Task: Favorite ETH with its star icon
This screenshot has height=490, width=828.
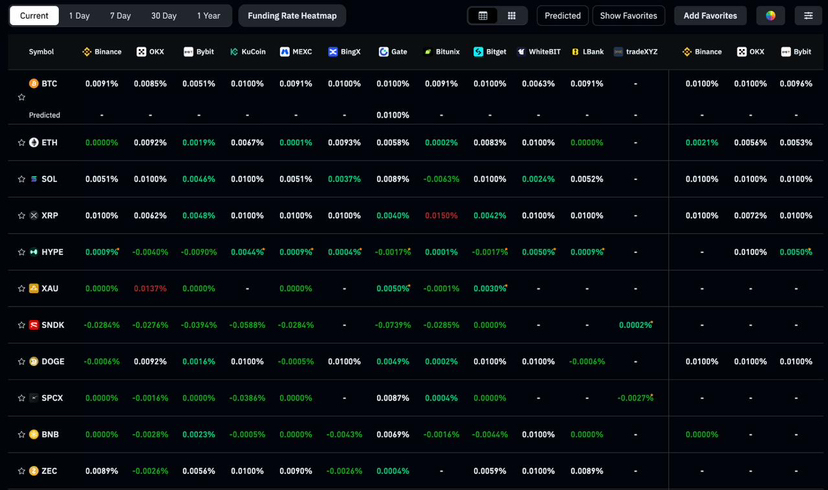Action: point(22,143)
